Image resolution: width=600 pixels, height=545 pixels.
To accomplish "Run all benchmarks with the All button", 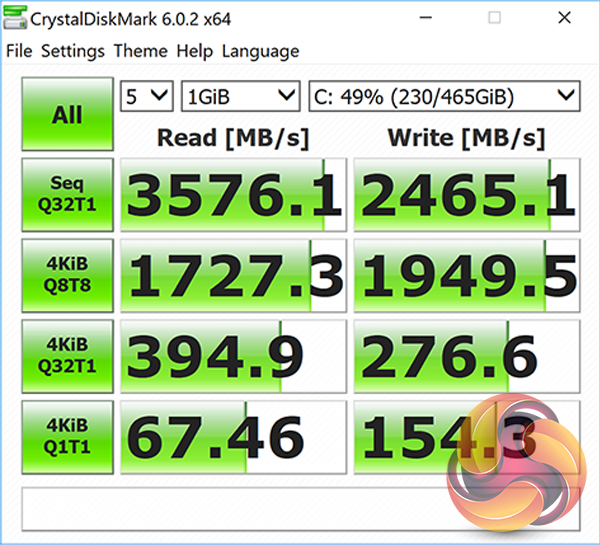I will pos(67,114).
